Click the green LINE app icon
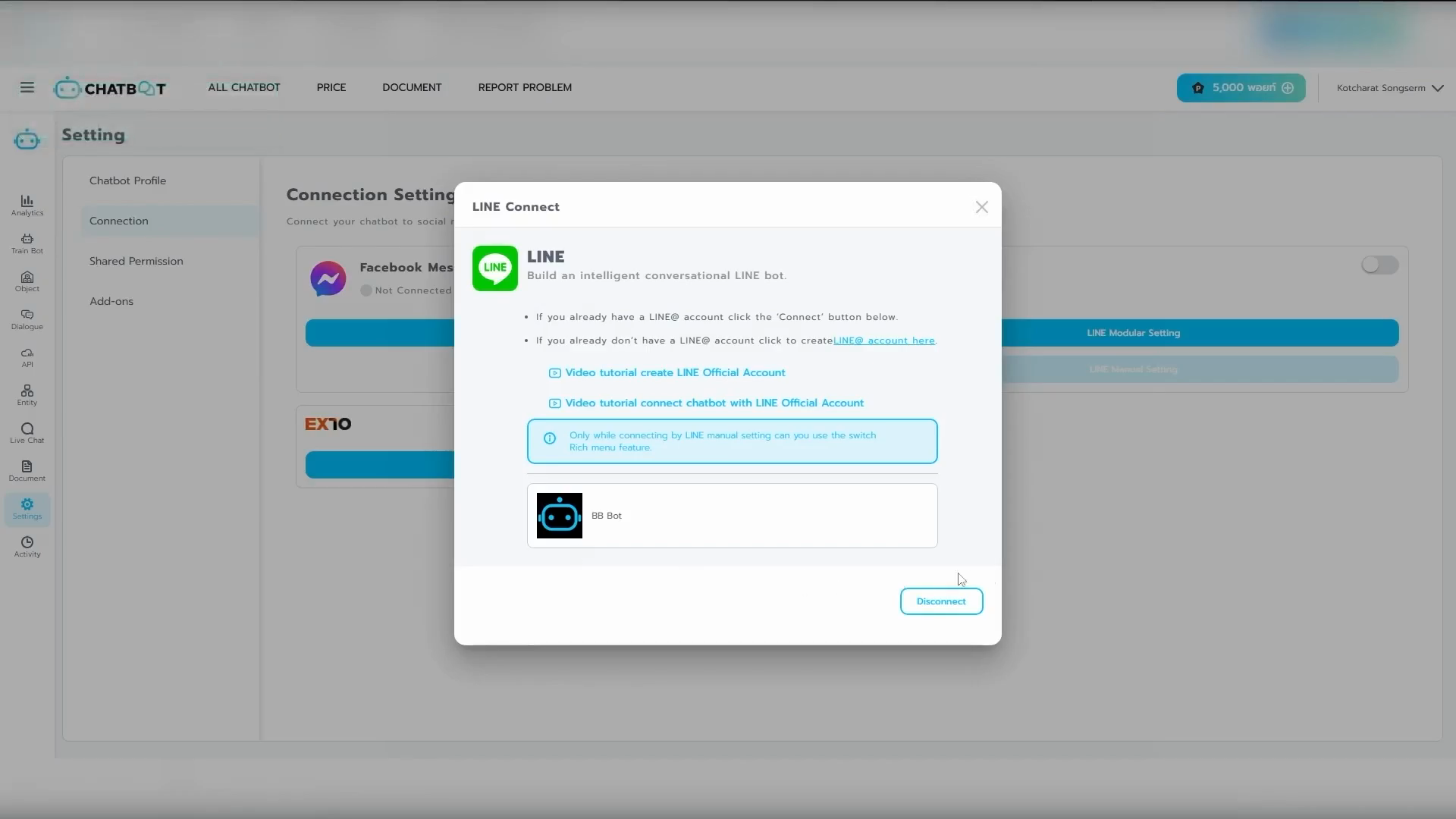Viewport: 1456px width, 819px height. (495, 268)
